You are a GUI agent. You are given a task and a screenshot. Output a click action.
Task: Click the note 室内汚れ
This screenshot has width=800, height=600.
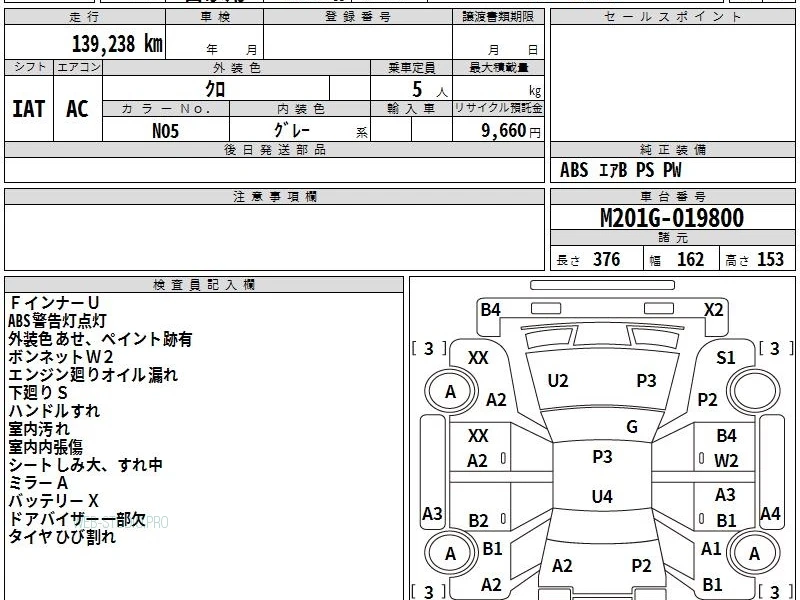(x=39, y=429)
